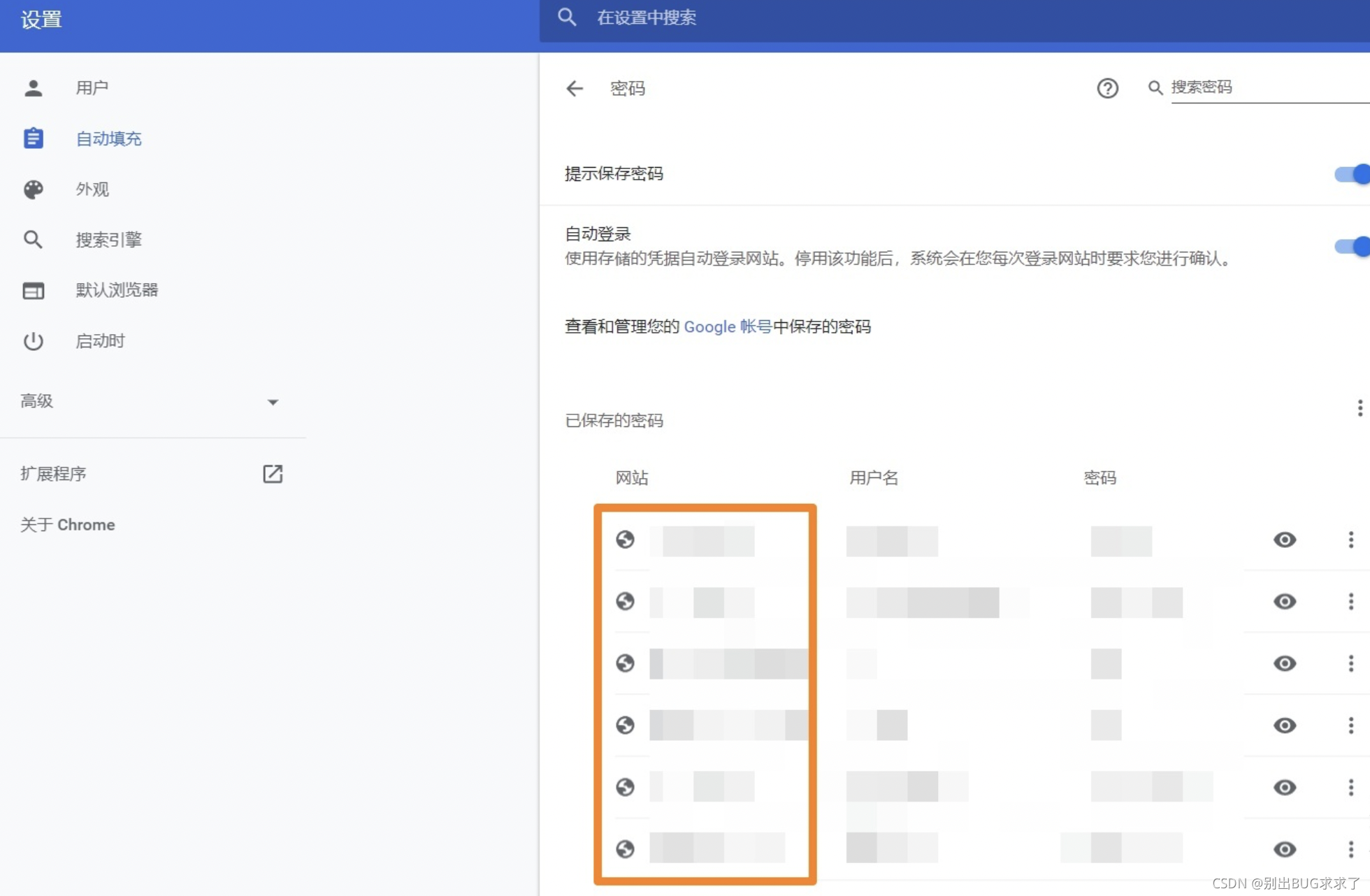Open the help question-mark icon
The width and height of the screenshot is (1370, 896).
[1107, 88]
